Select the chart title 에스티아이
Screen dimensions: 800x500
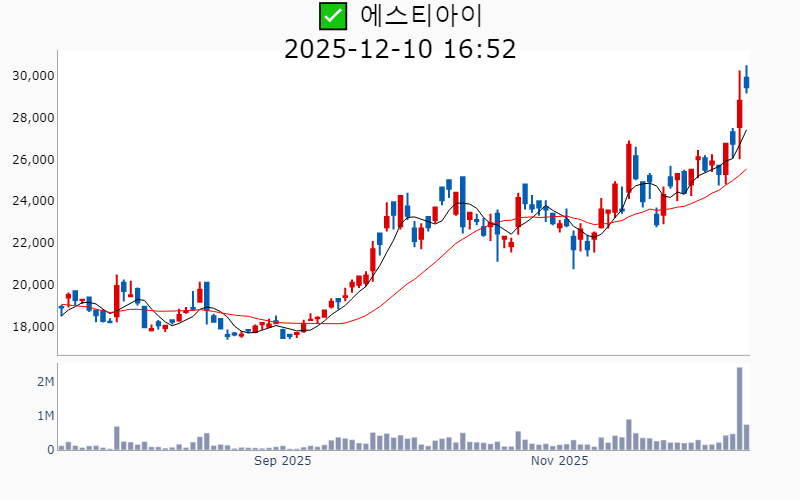(420, 16)
